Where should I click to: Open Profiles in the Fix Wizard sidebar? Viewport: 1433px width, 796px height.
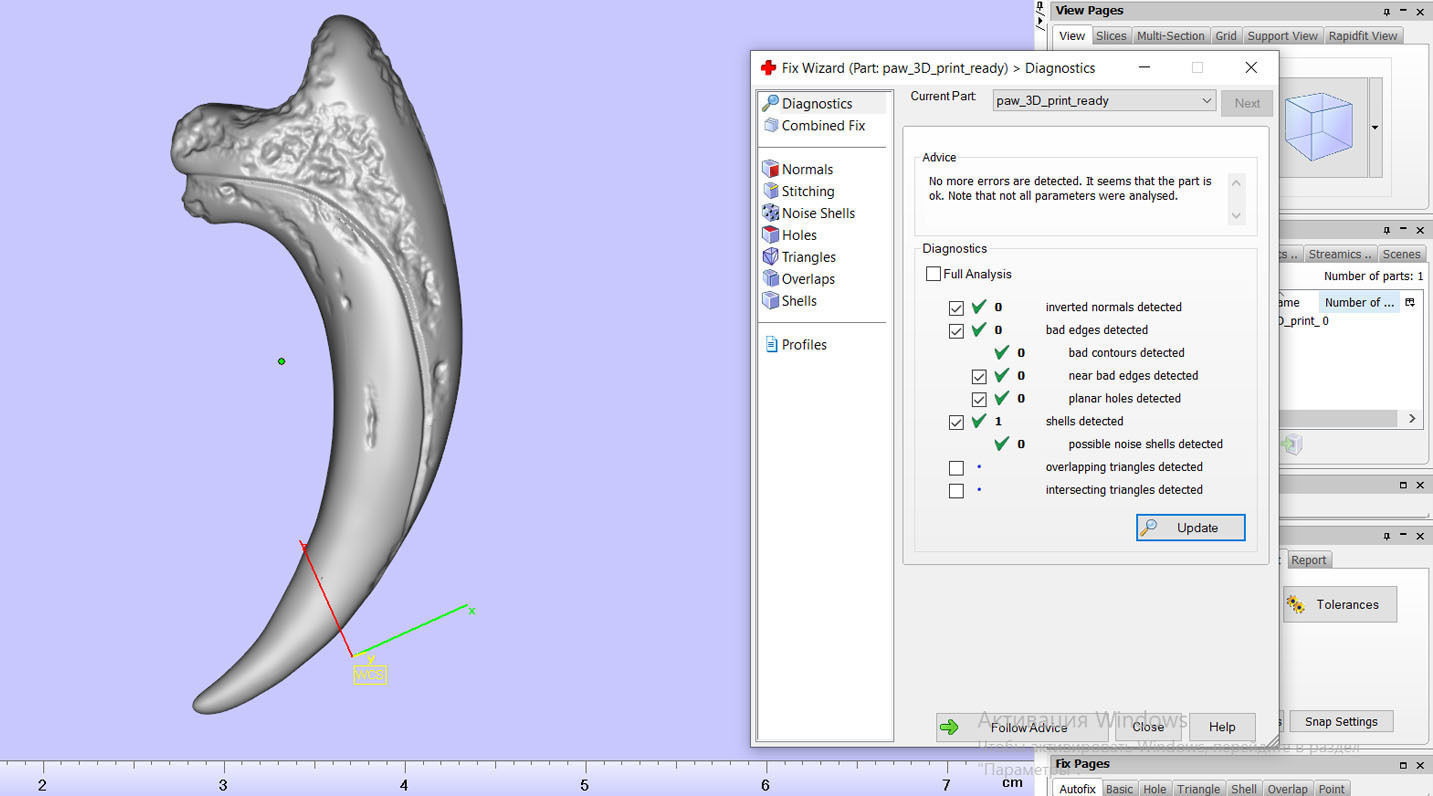(x=795, y=345)
